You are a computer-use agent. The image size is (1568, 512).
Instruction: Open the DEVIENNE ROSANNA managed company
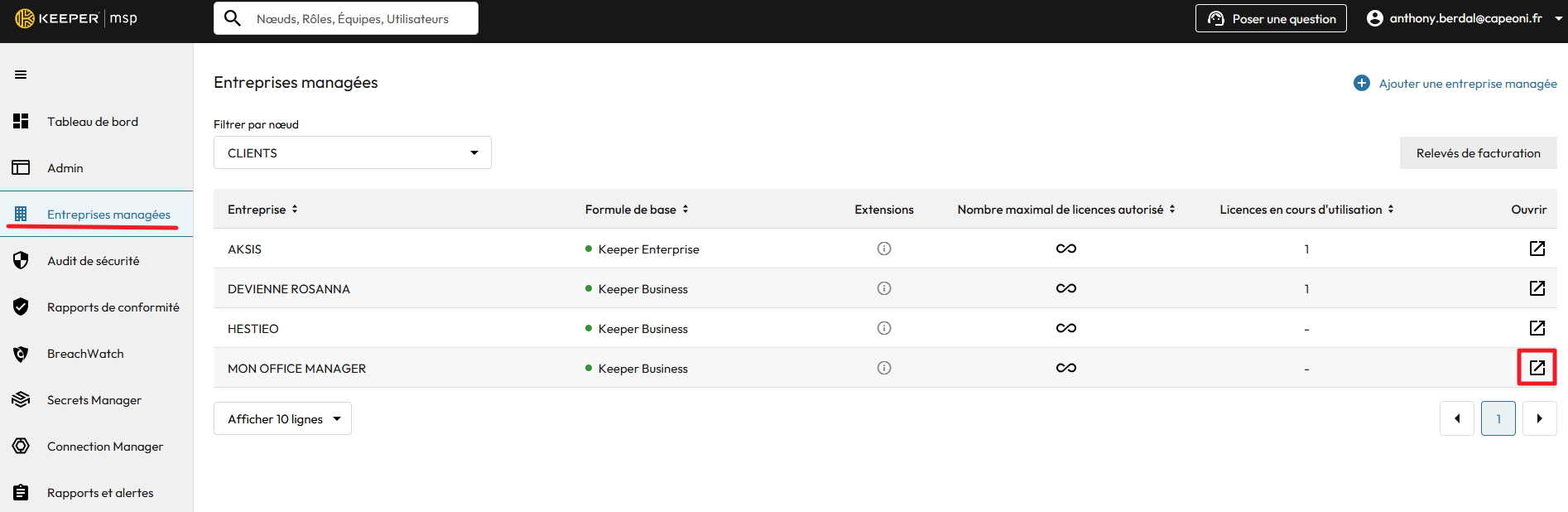click(x=1537, y=288)
